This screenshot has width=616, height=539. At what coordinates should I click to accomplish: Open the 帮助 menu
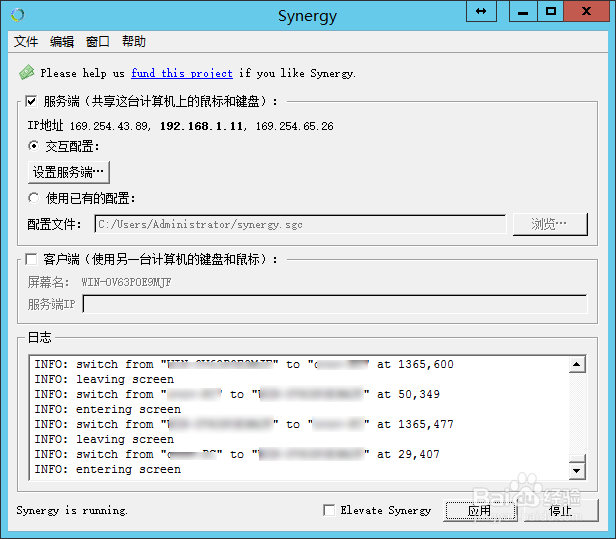(134, 41)
